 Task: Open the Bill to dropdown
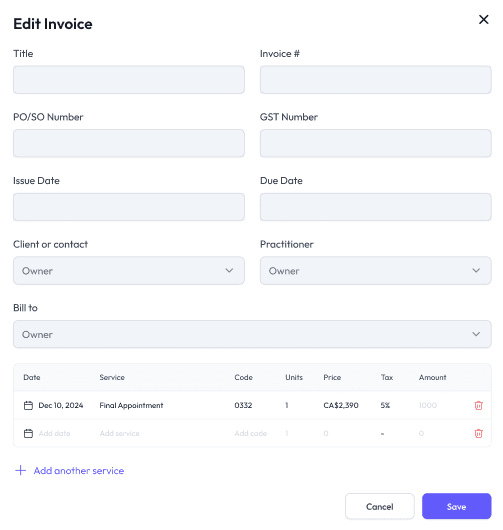[252, 334]
